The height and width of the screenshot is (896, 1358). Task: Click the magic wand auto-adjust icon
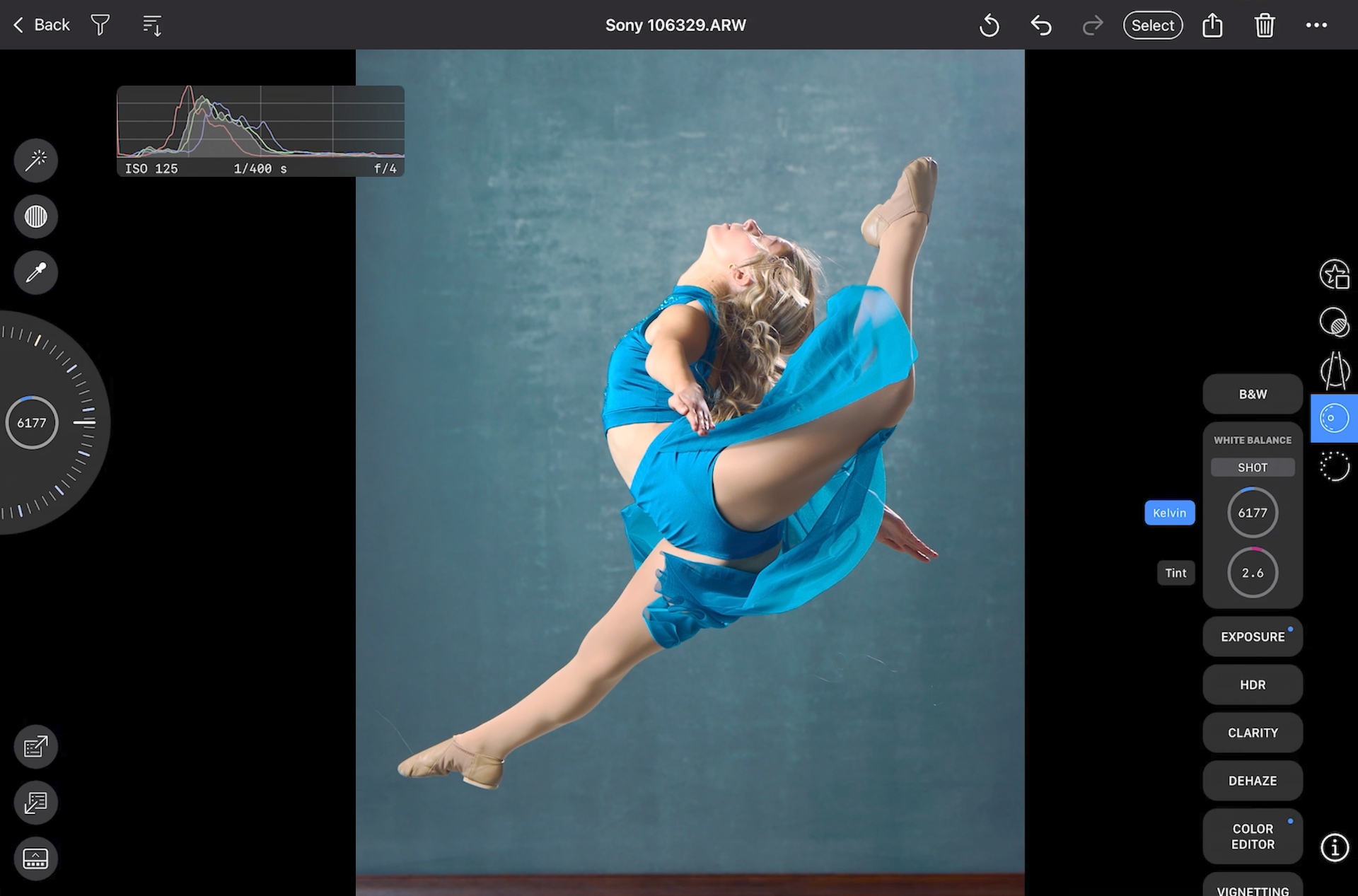tap(36, 161)
